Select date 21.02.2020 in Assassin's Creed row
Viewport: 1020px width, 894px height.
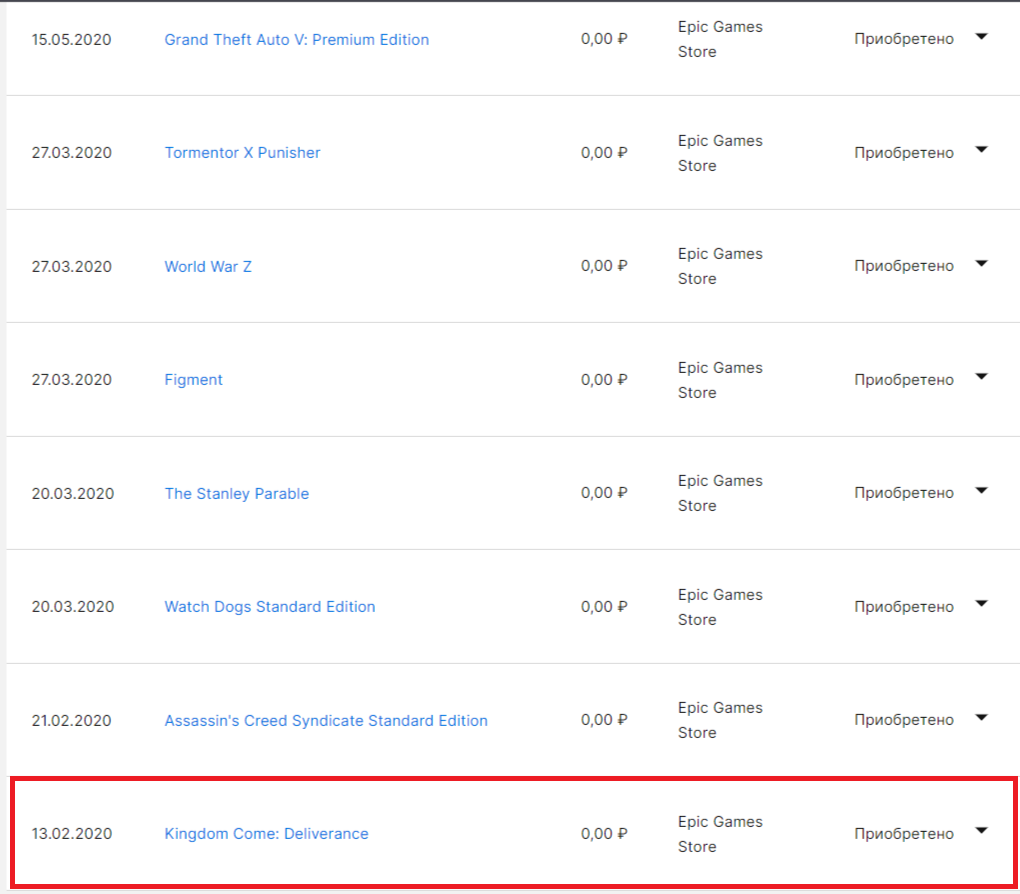coord(72,721)
